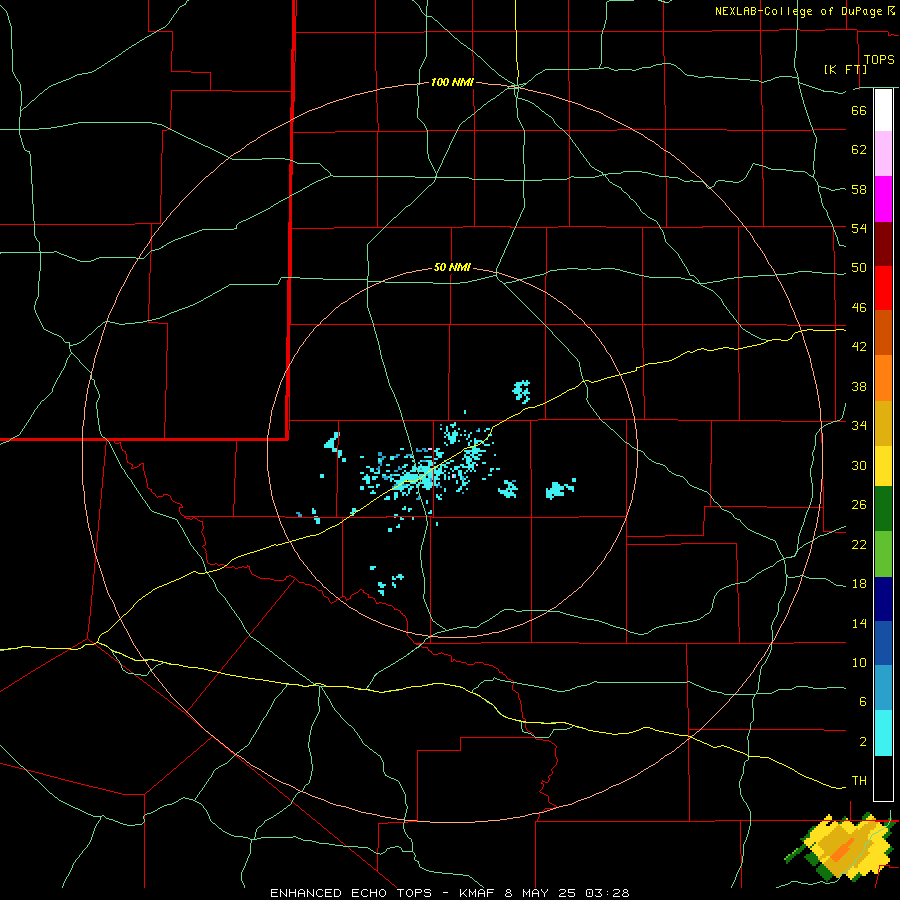Click the white swatch in the tops legend
The height and width of the screenshot is (900, 900).
click(883, 110)
